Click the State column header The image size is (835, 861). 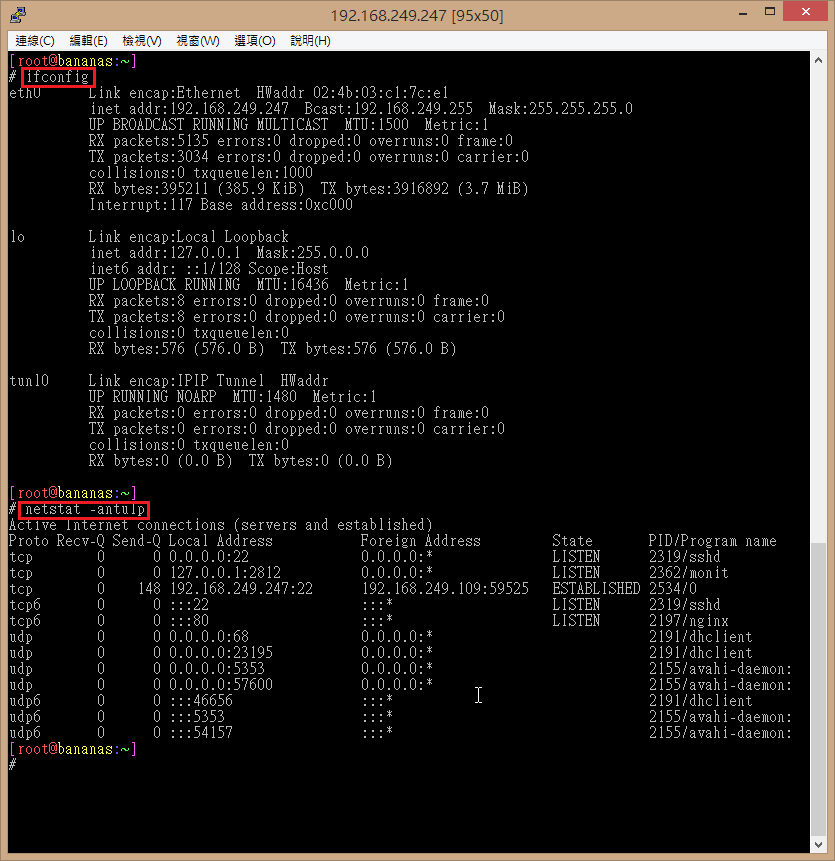point(573,541)
